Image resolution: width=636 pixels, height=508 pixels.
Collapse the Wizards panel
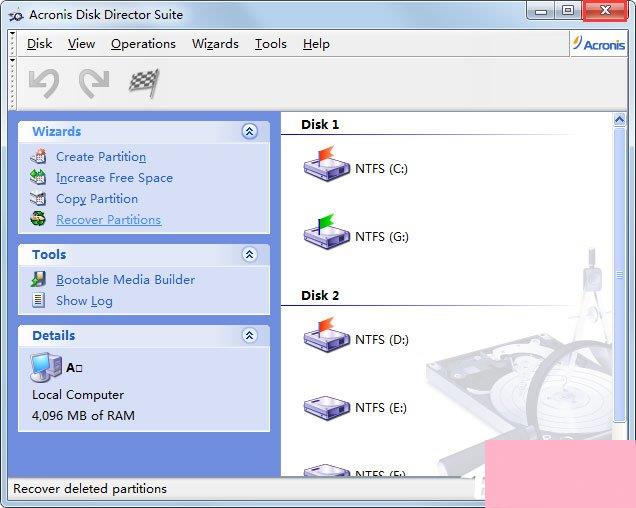(x=249, y=131)
